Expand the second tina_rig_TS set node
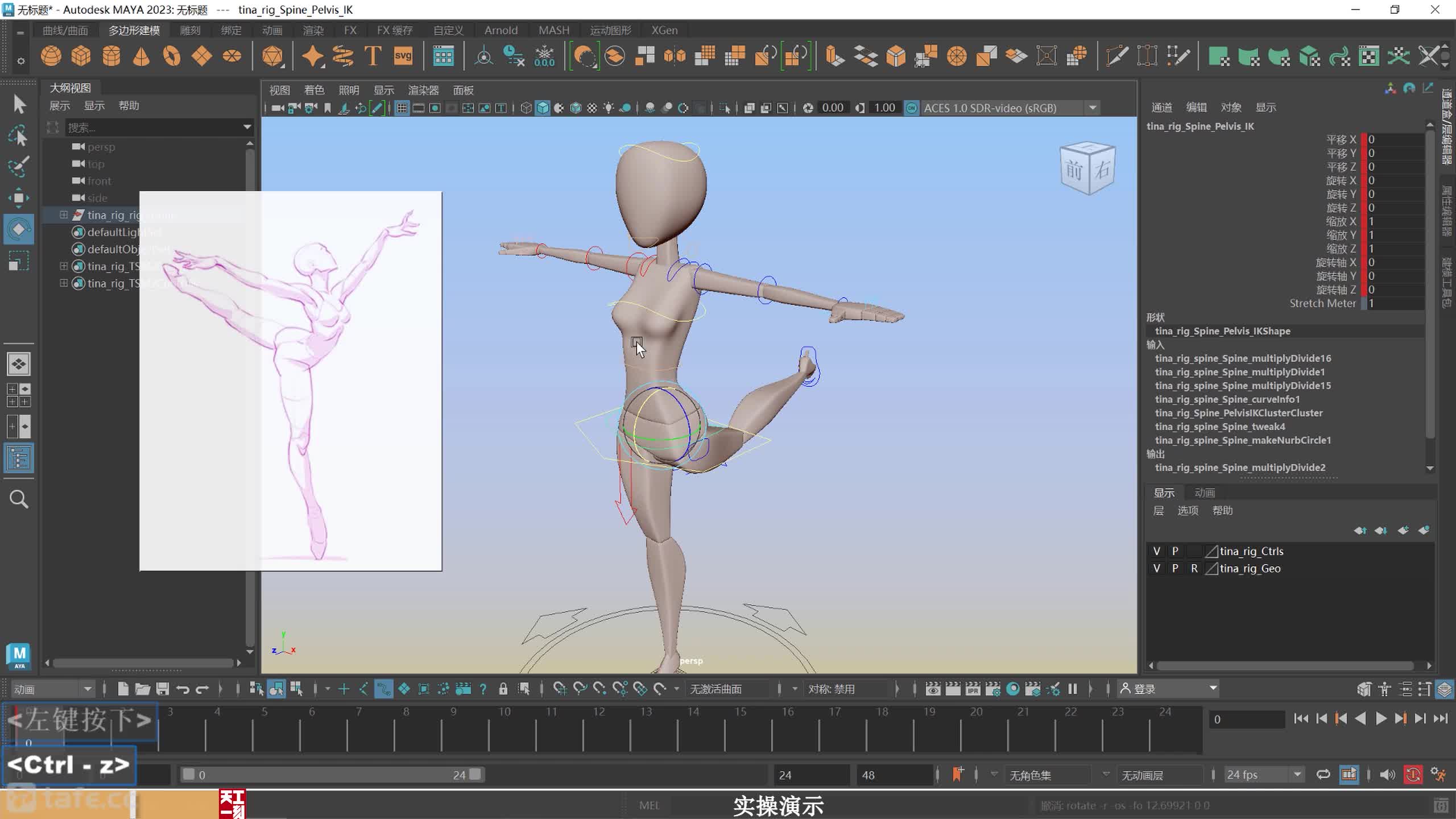Viewport: 1456px width, 819px height. click(x=64, y=283)
